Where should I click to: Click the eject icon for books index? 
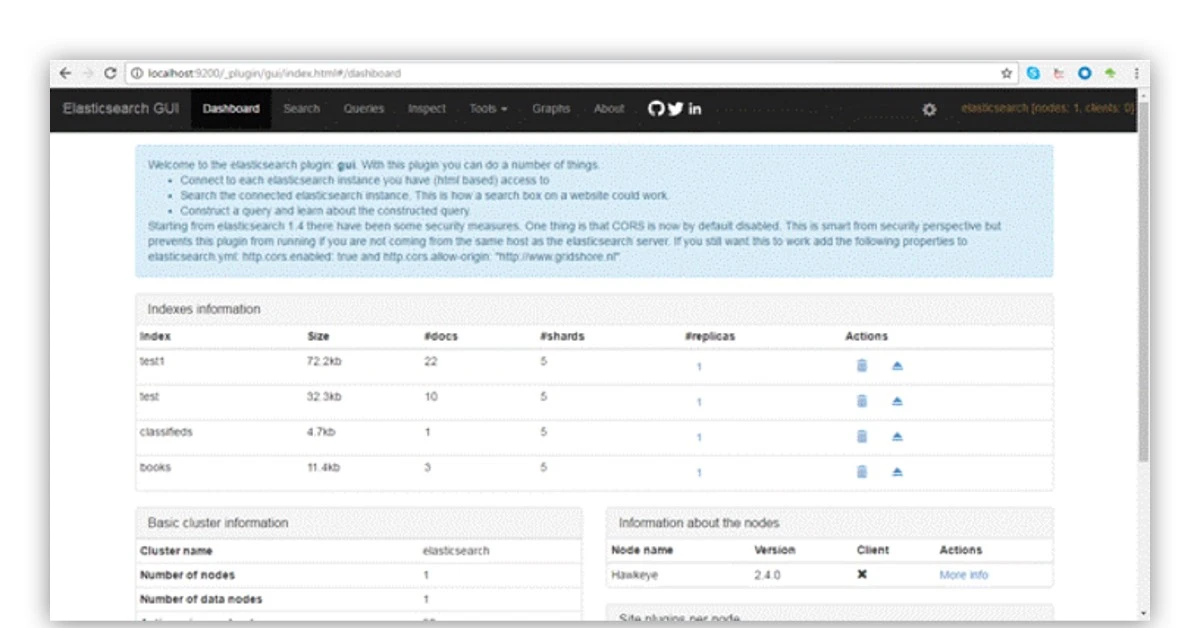[897, 472]
